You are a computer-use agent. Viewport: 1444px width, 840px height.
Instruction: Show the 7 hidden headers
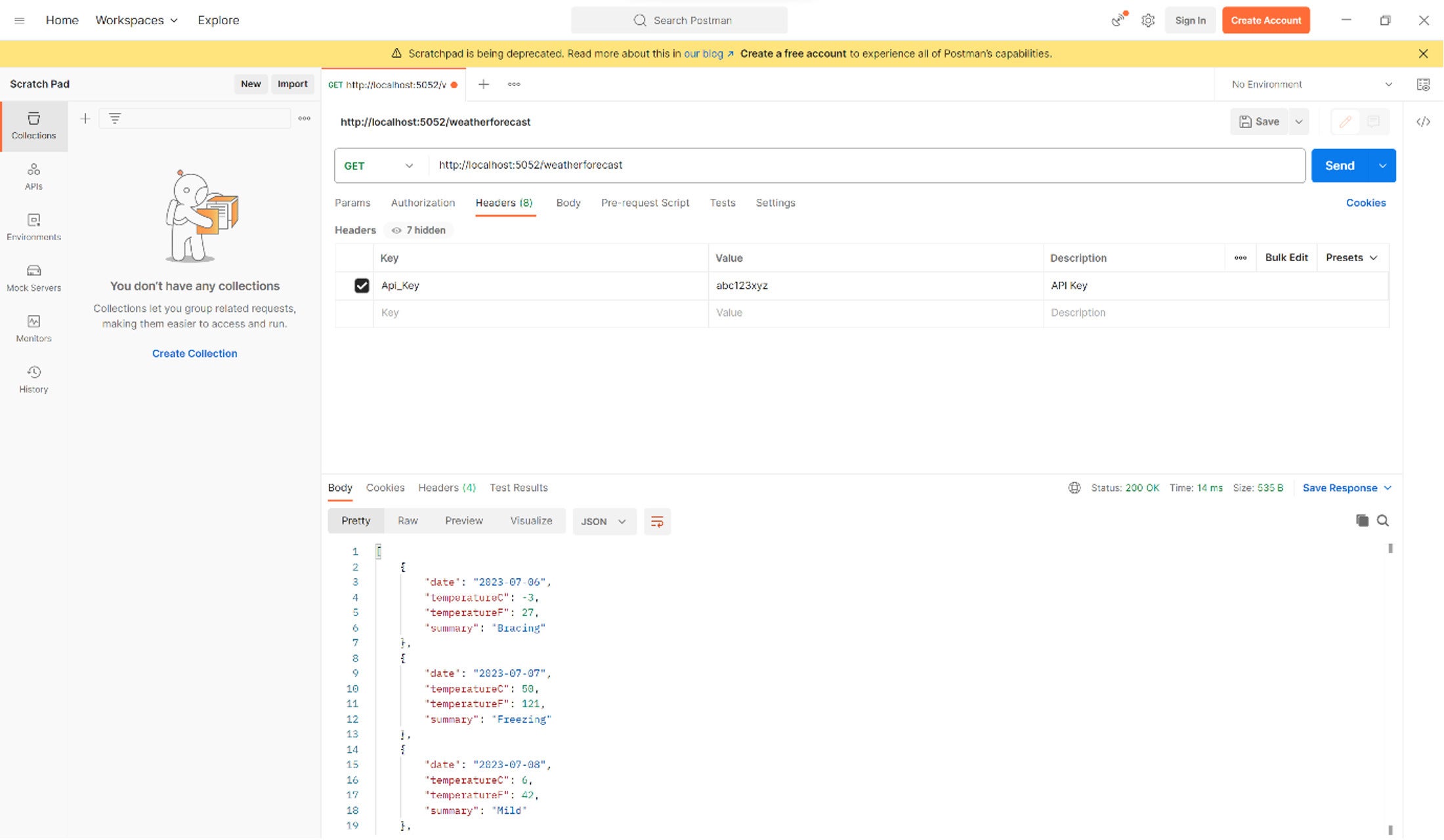click(419, 230)
